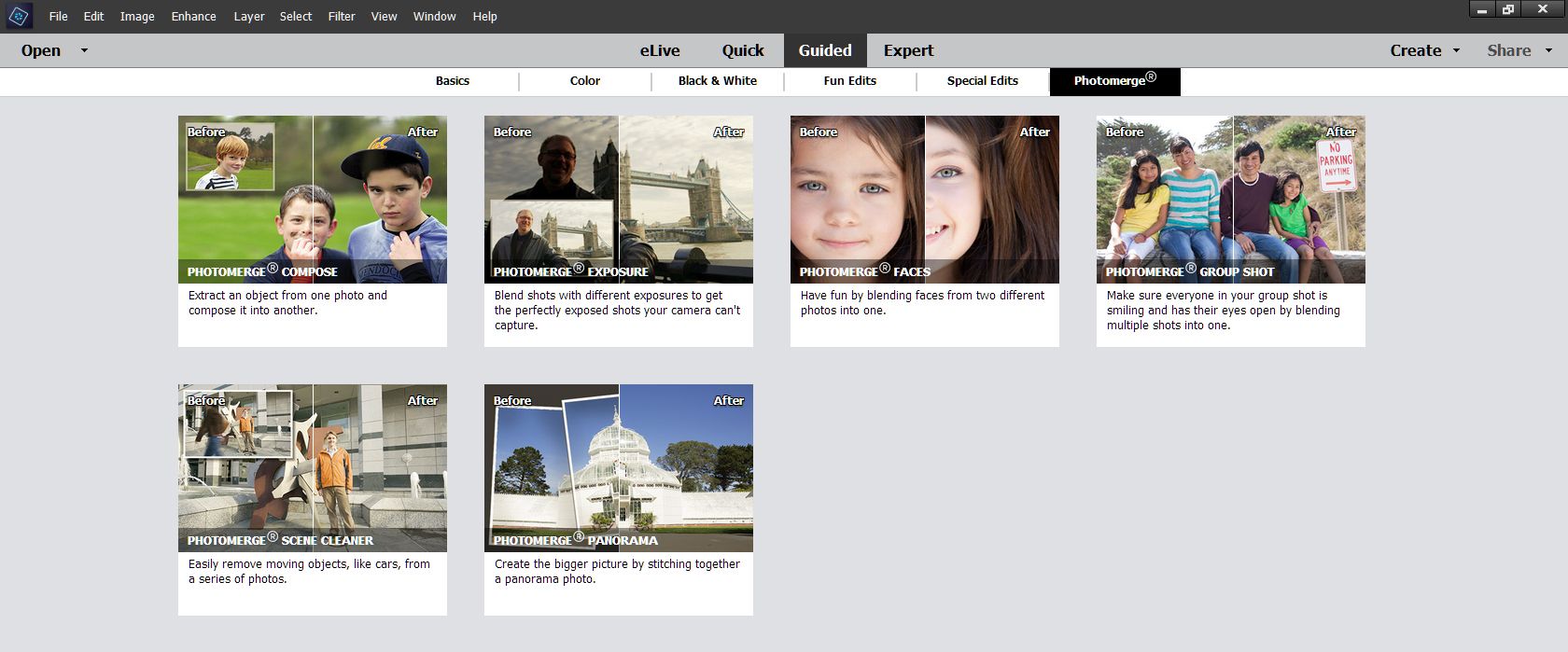1568x652 pixels.
Task: Click the Create button
Action: 1416,50
